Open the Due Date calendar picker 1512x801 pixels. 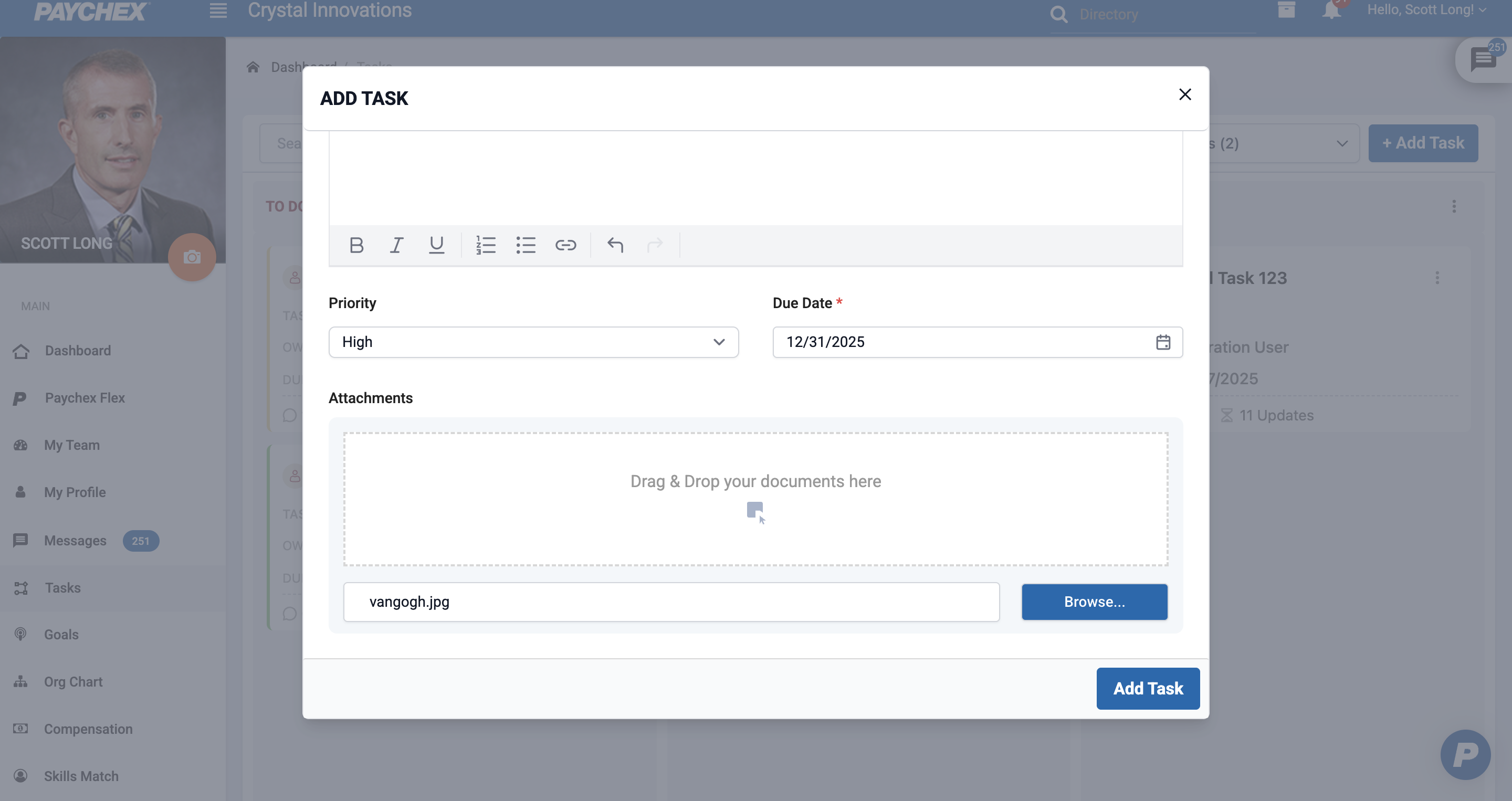click(1163, 342)
